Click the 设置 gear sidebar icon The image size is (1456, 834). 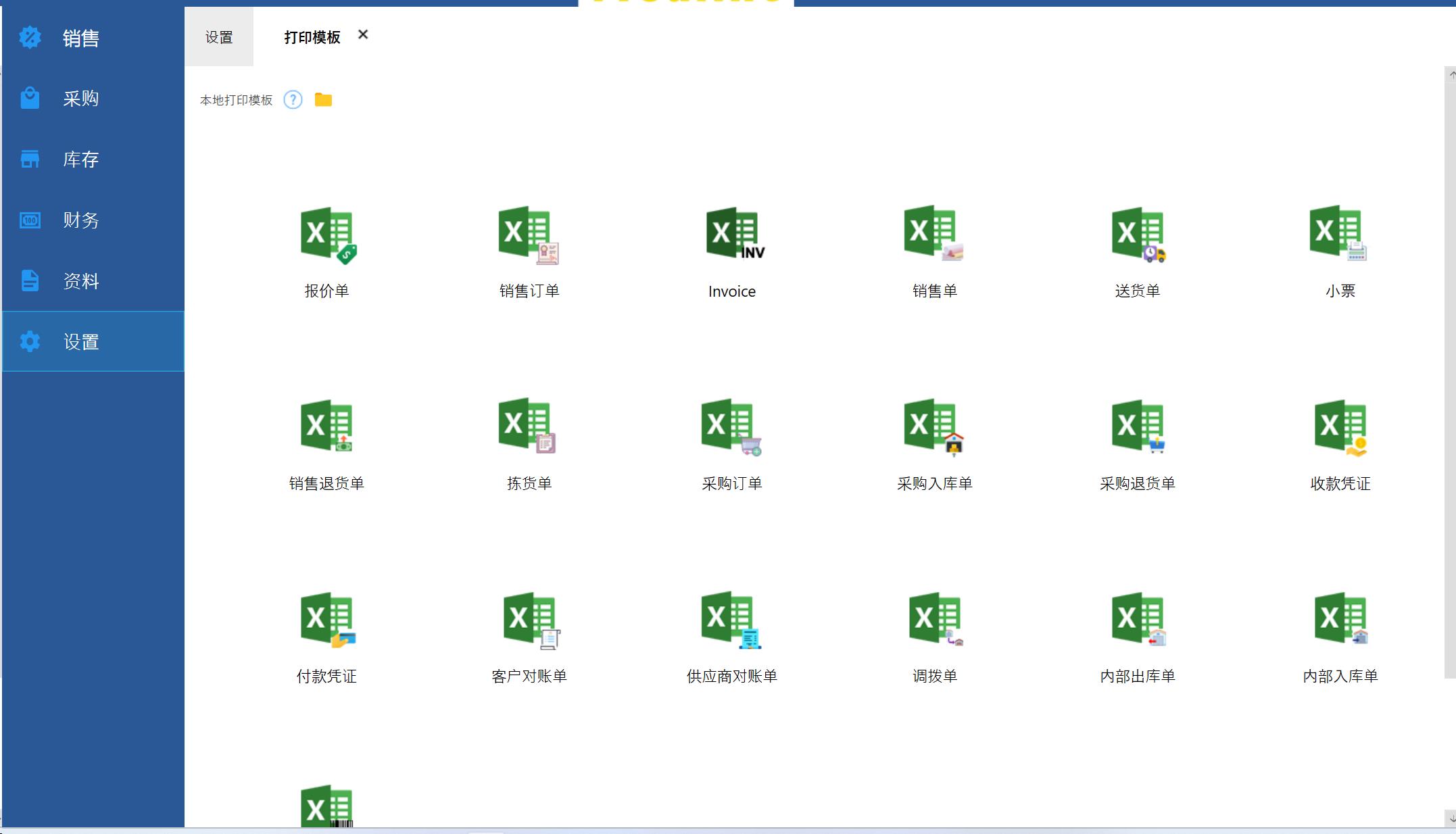[x=30, y=341]
